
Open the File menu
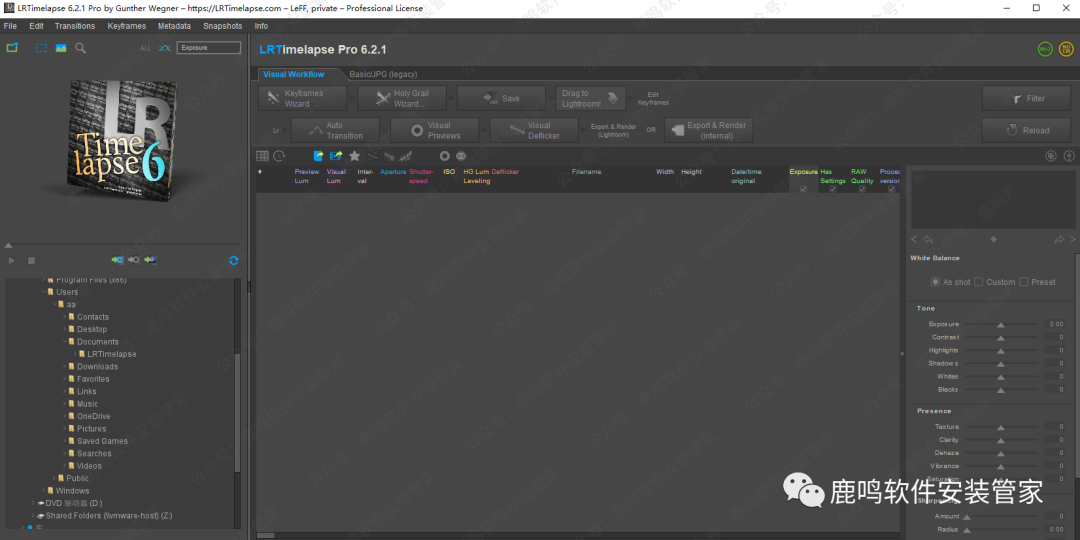[10, 26]
